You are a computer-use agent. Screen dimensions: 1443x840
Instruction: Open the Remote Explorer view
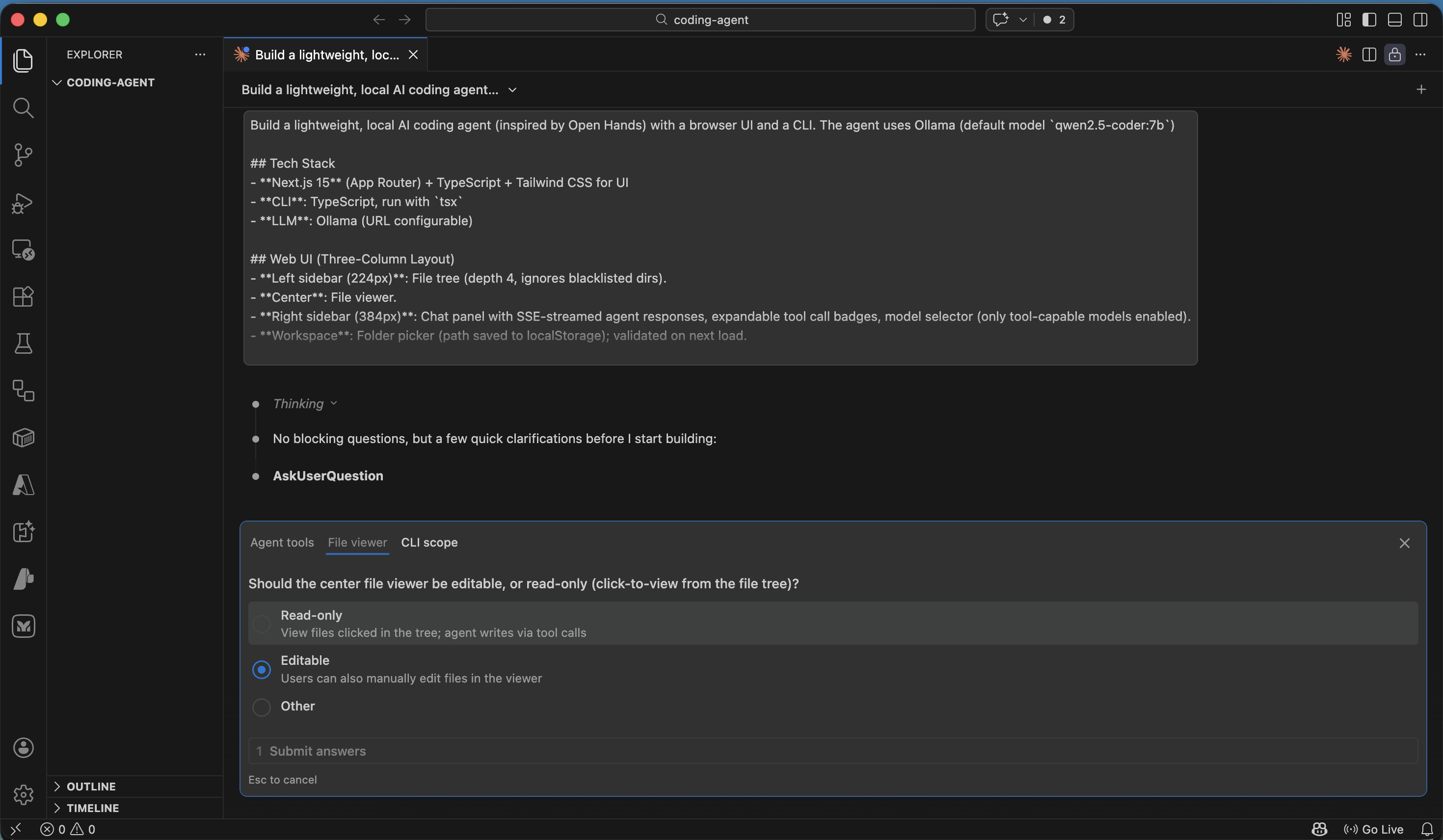(23, 249)
